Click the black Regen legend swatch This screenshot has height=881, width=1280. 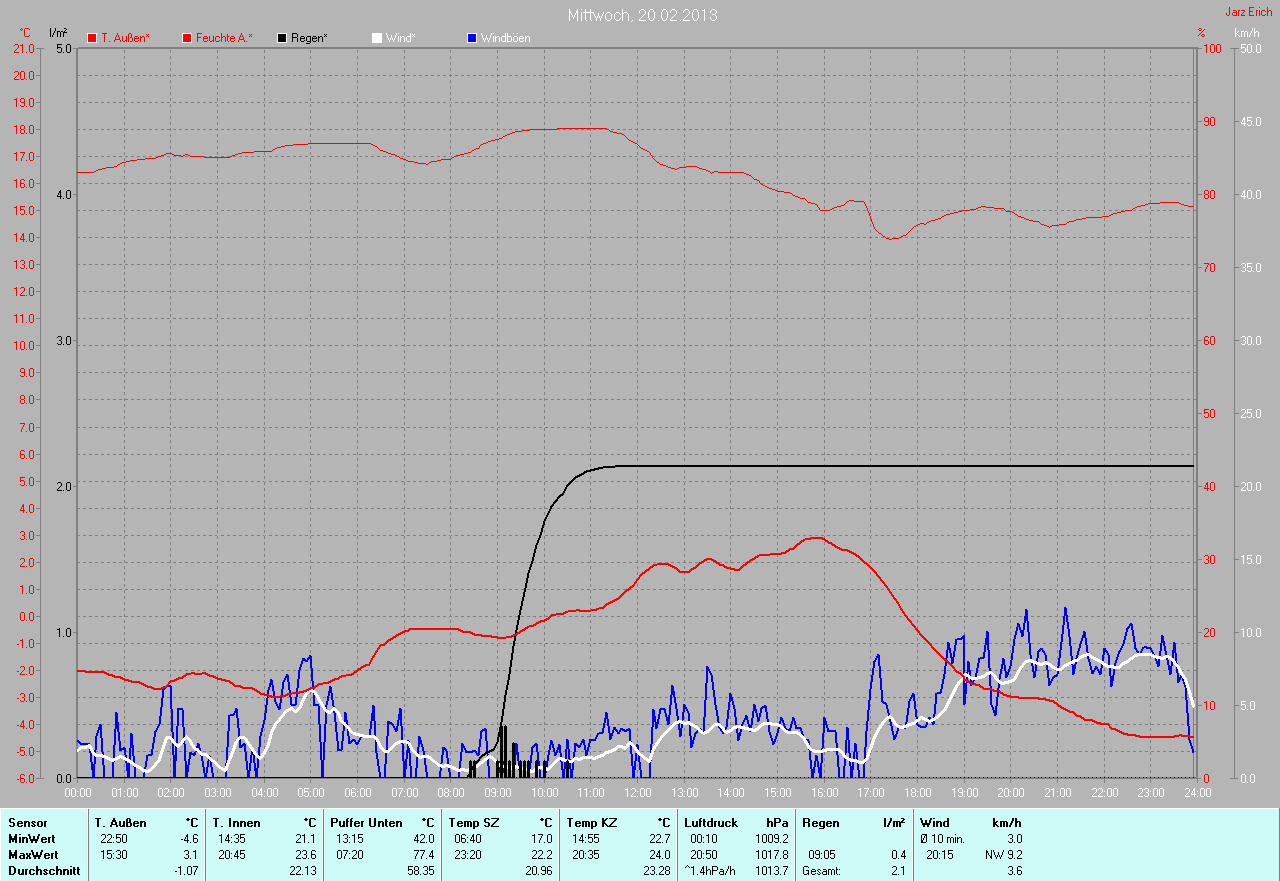[x=283, y=38]
